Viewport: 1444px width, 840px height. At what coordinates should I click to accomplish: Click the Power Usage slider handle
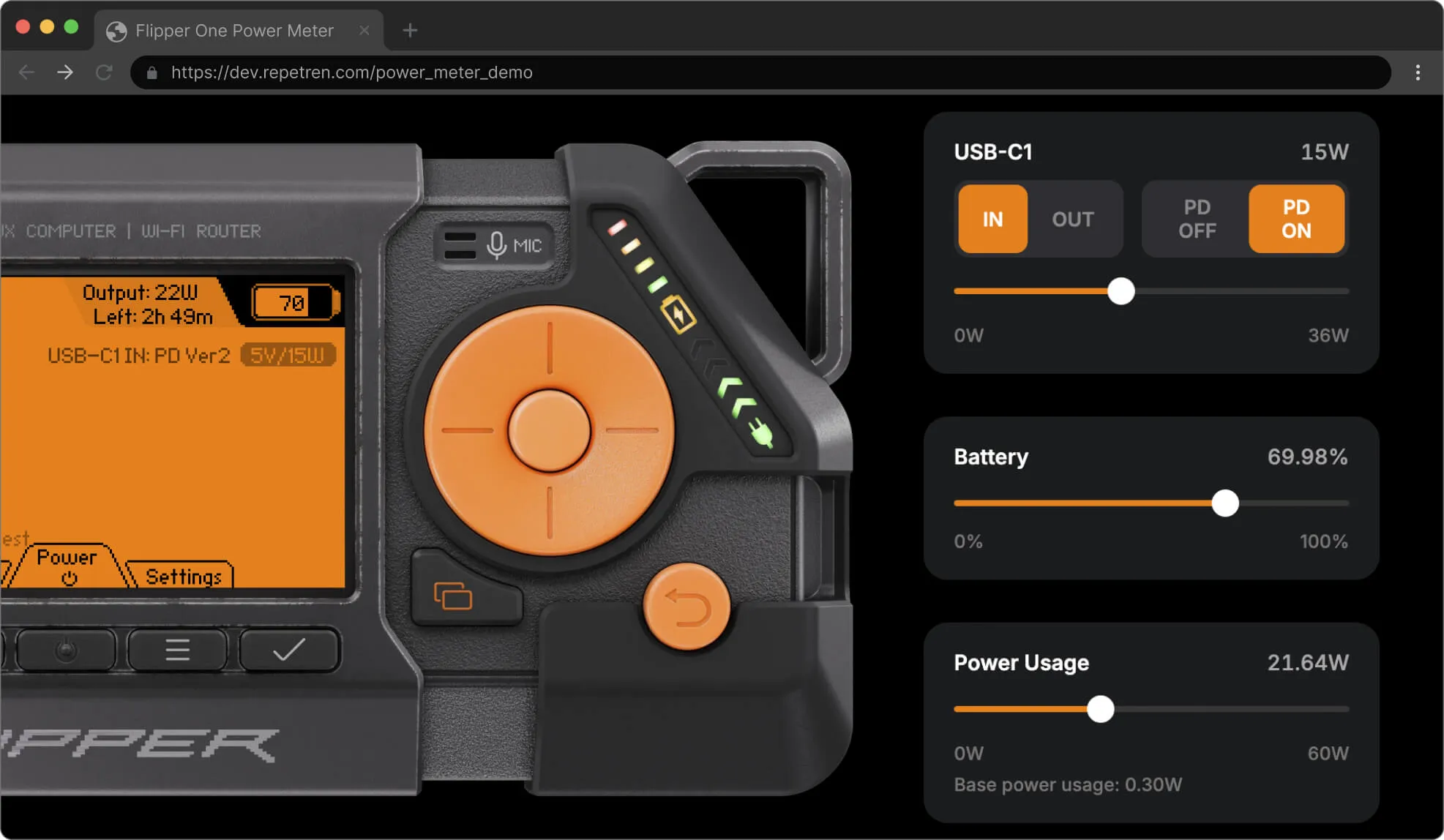(x=1100, y=708)
